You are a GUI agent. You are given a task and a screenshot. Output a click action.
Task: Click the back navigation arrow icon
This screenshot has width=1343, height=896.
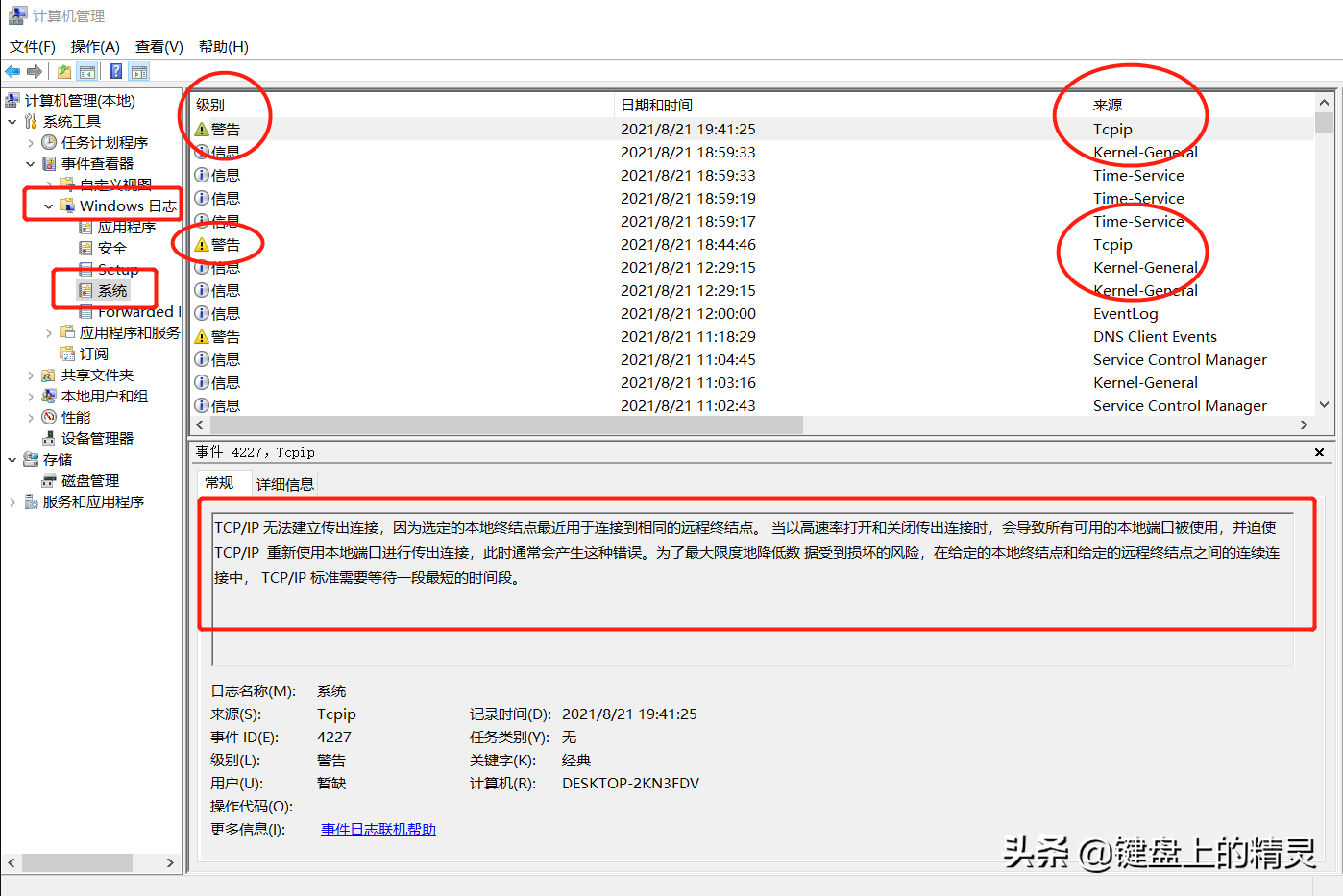pyautogui.click(x=12, y=70)
